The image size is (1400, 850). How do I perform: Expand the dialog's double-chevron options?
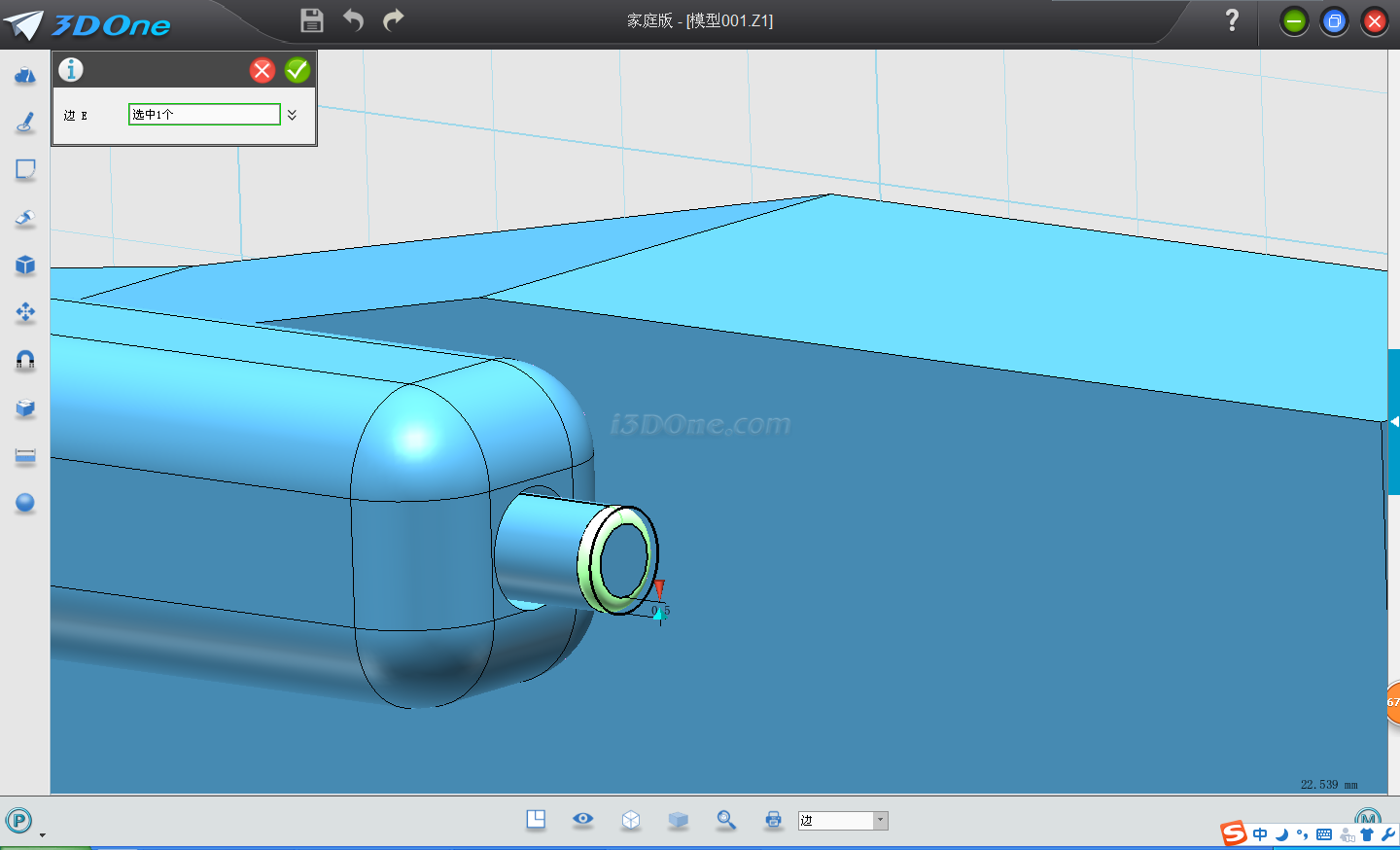pos(292,115)
